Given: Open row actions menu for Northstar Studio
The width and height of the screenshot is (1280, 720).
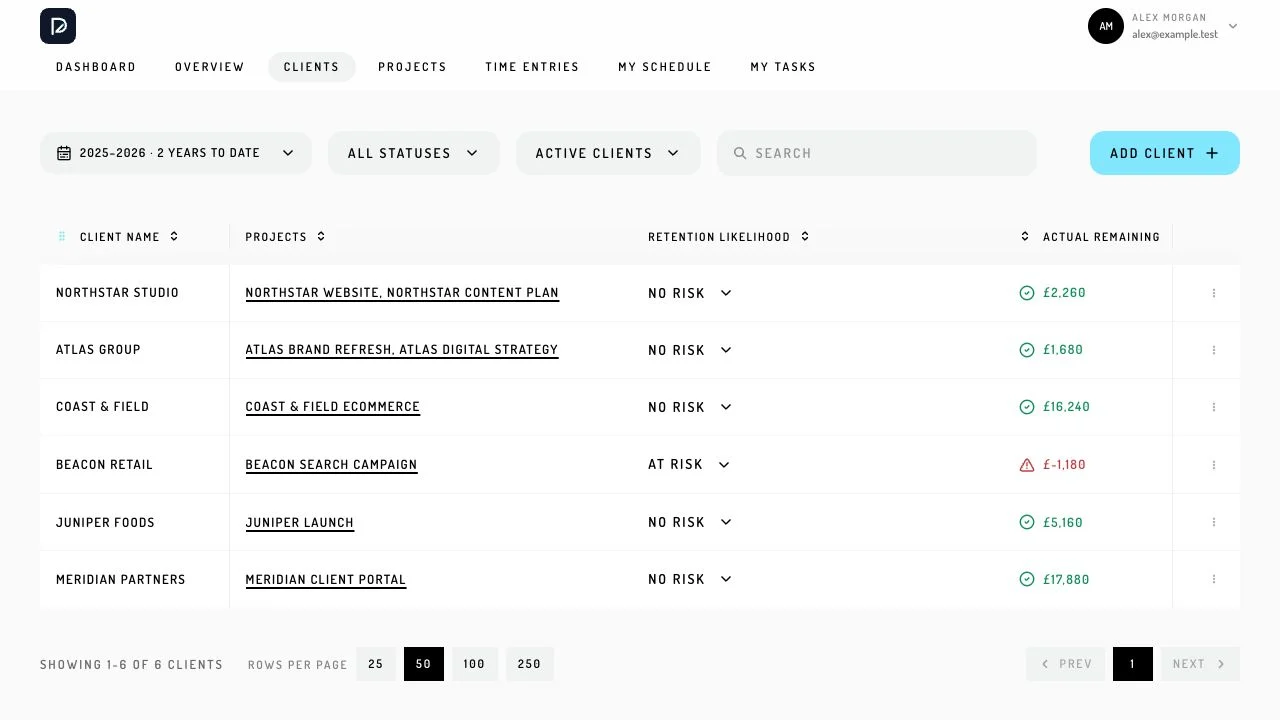Looking at the screenshot, I should tap(1214, 293).
